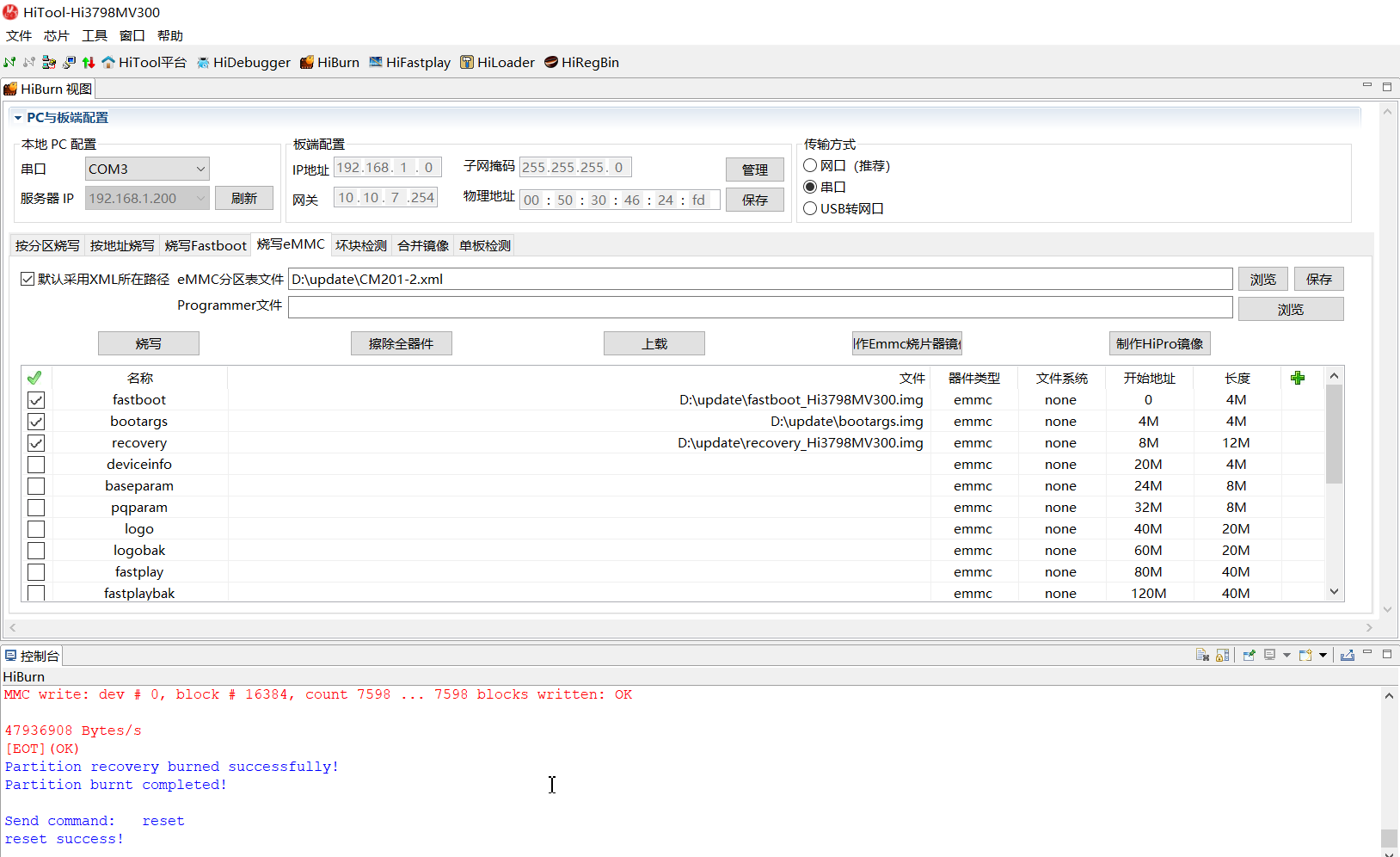This screenshot has width=1400, height=857.
Task: Open the 服务器 IP dropdown
Action: click(x=147, y=198)
